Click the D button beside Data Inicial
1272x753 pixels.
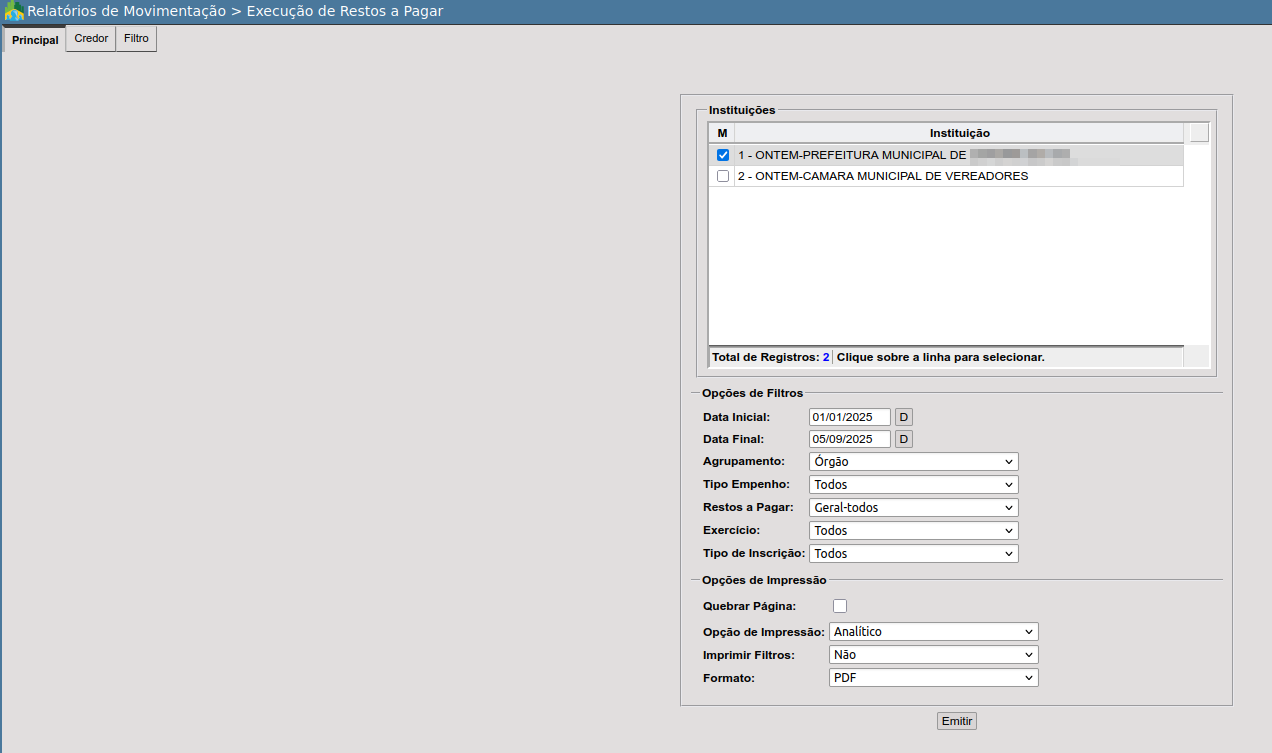(x=903, y=417)
